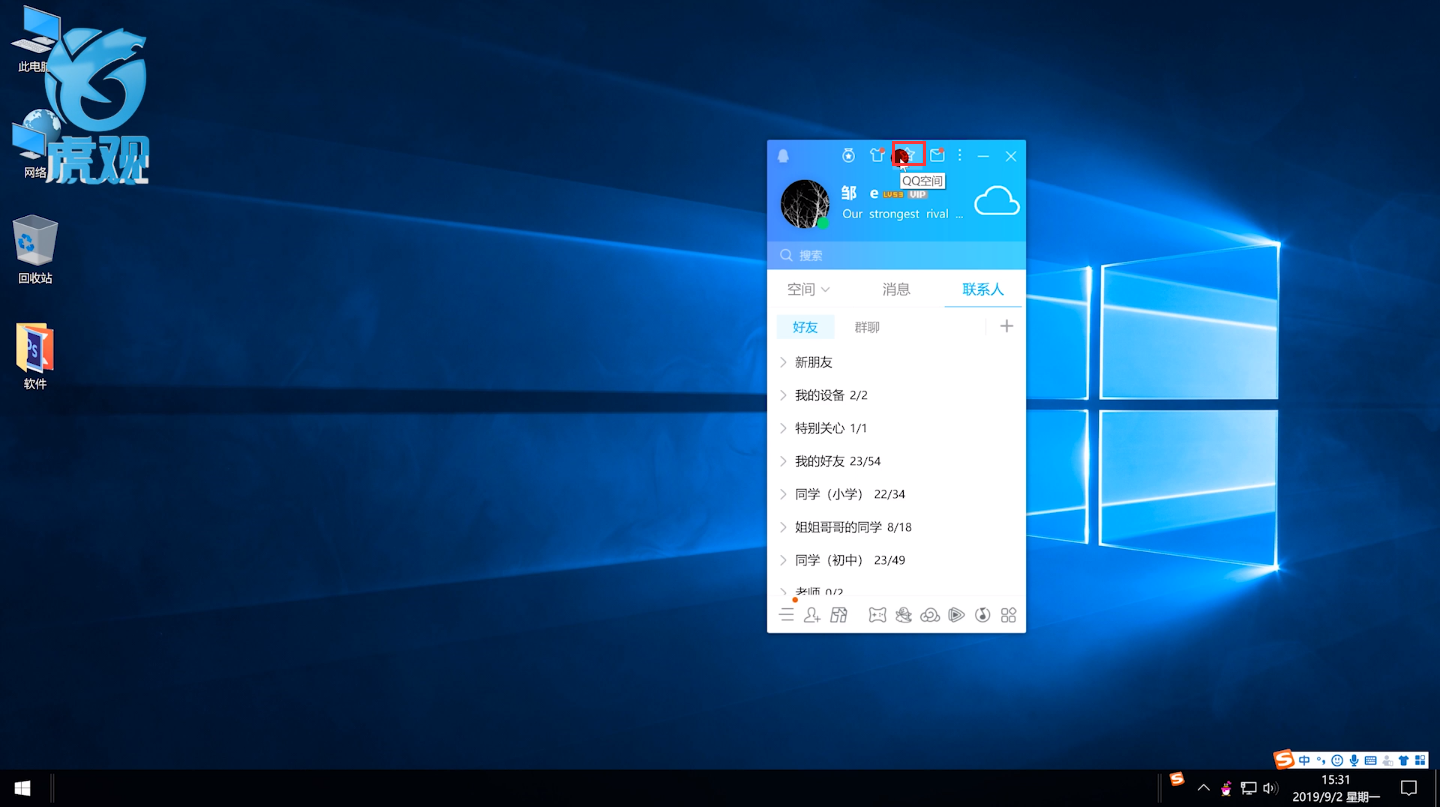
Task: Open Sogou skin T-shirt icon
Action: 1403,761
